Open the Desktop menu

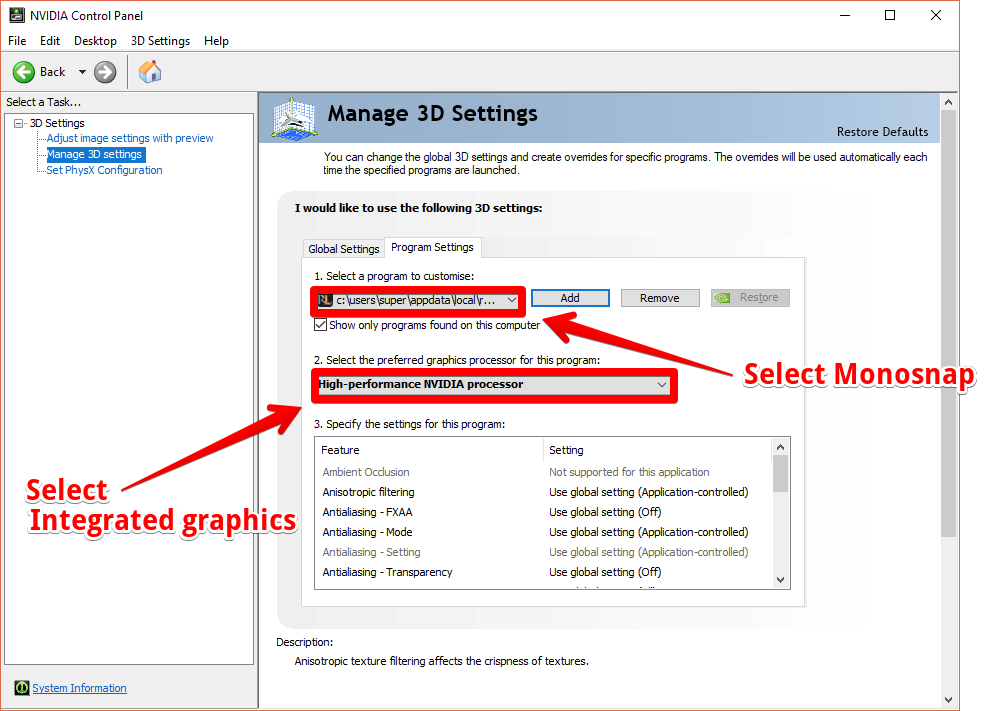(95, 41)
